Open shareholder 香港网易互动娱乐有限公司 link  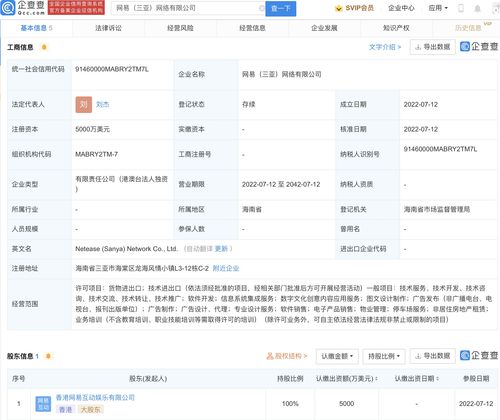click(95, 397)
